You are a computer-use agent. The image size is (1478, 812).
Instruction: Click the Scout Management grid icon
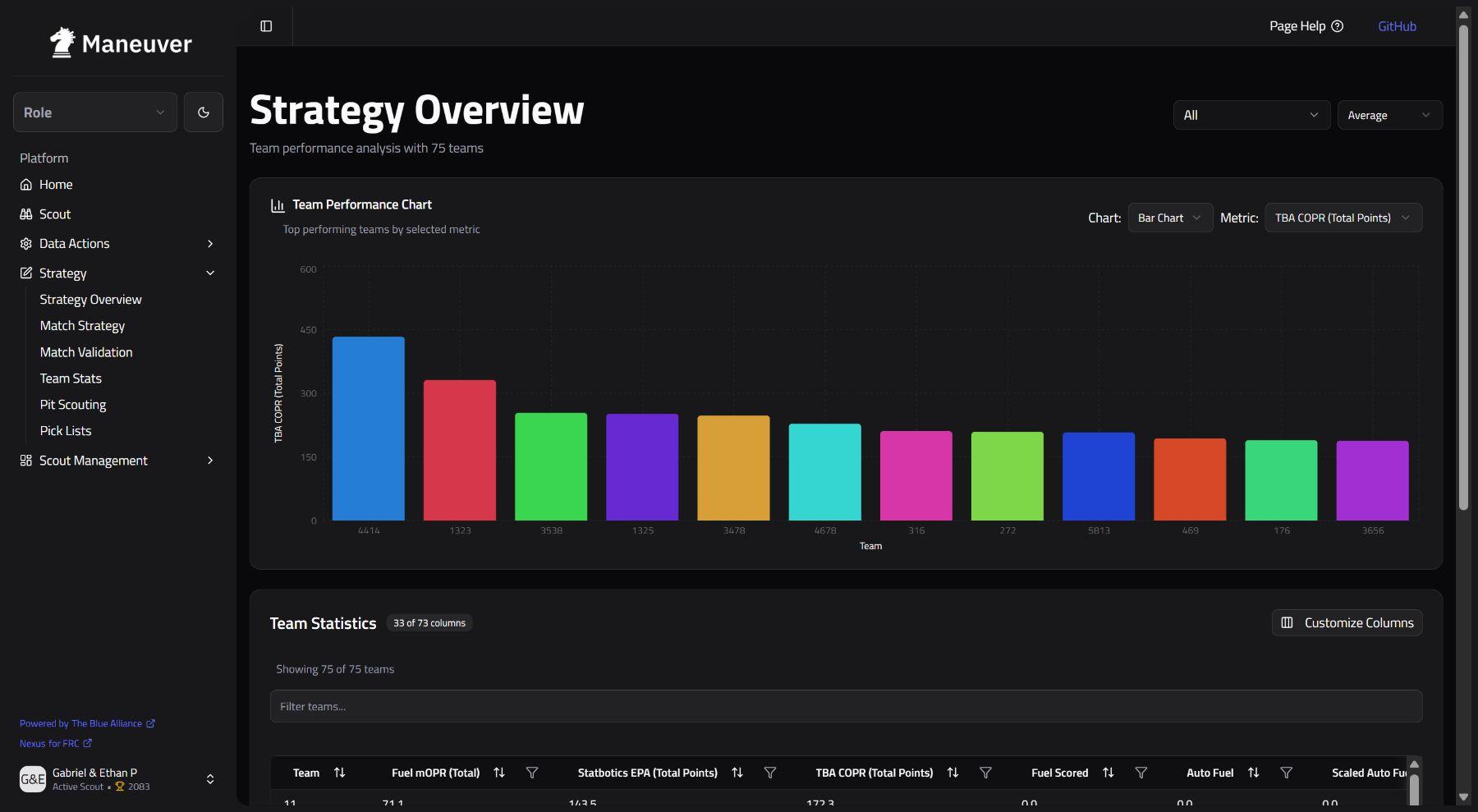point(26,461)
